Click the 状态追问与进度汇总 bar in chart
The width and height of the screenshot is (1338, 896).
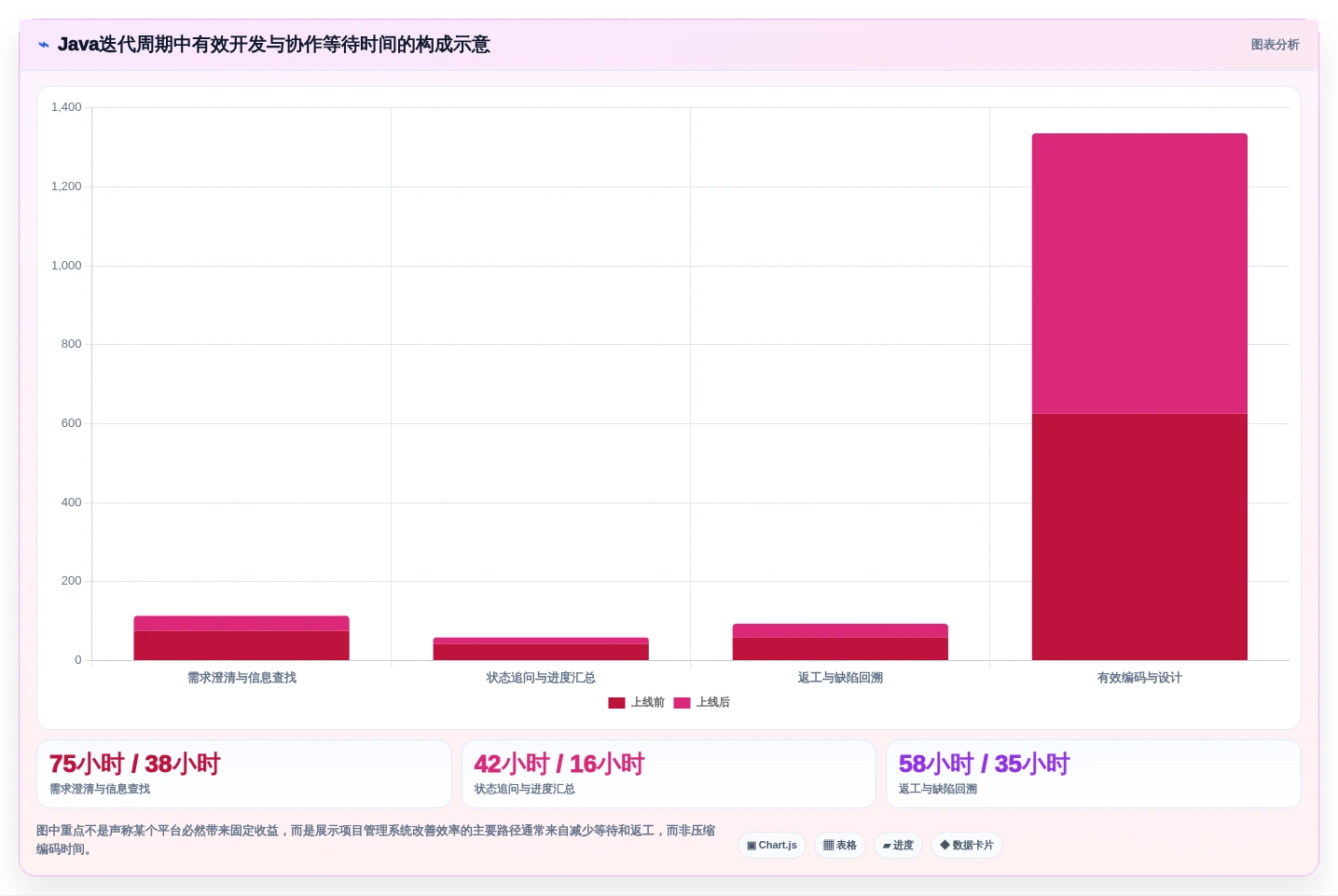click(x=541, y=649)
